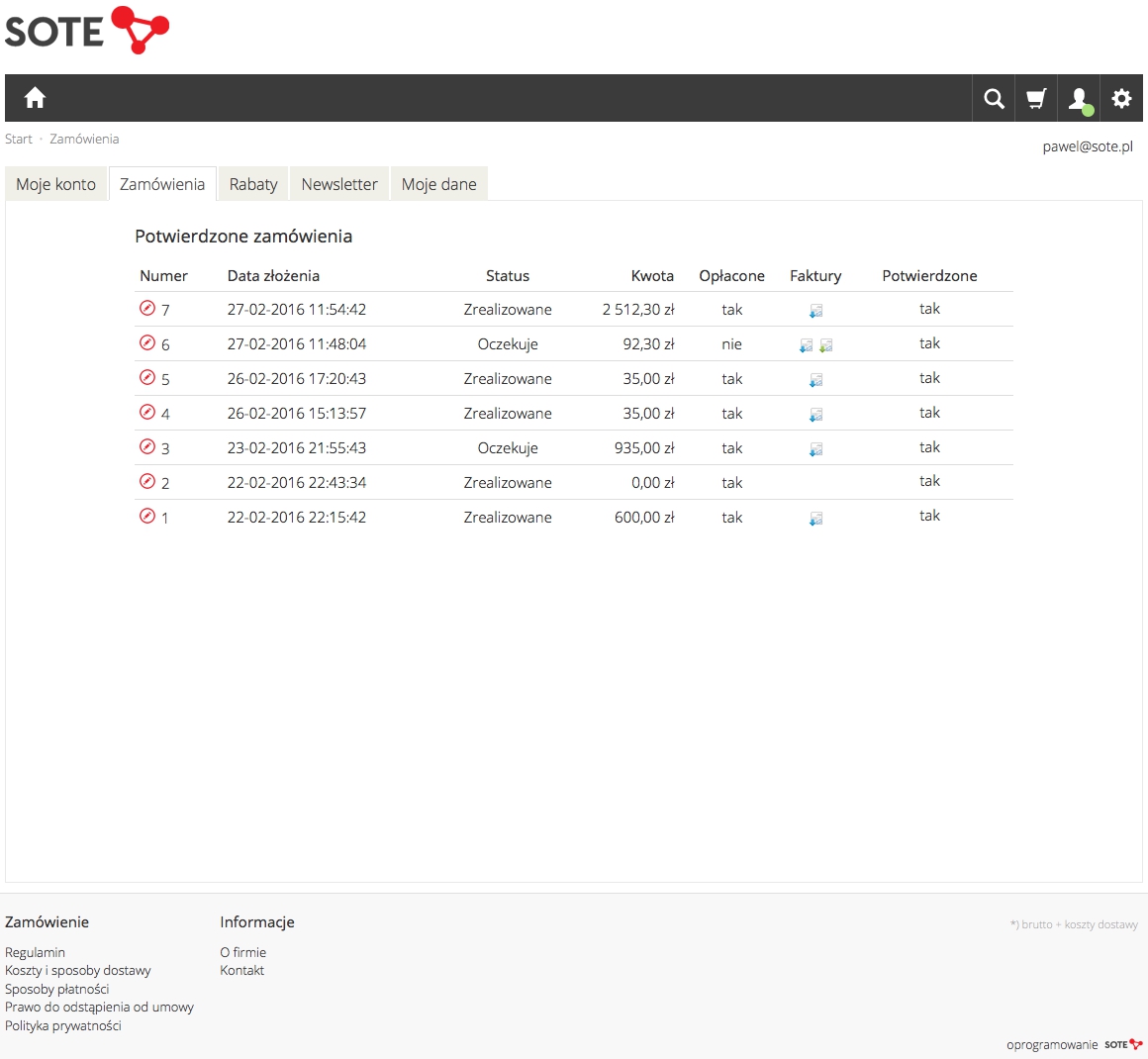
Task: Click the amount 935,00 zł
Action: (644, 447)
